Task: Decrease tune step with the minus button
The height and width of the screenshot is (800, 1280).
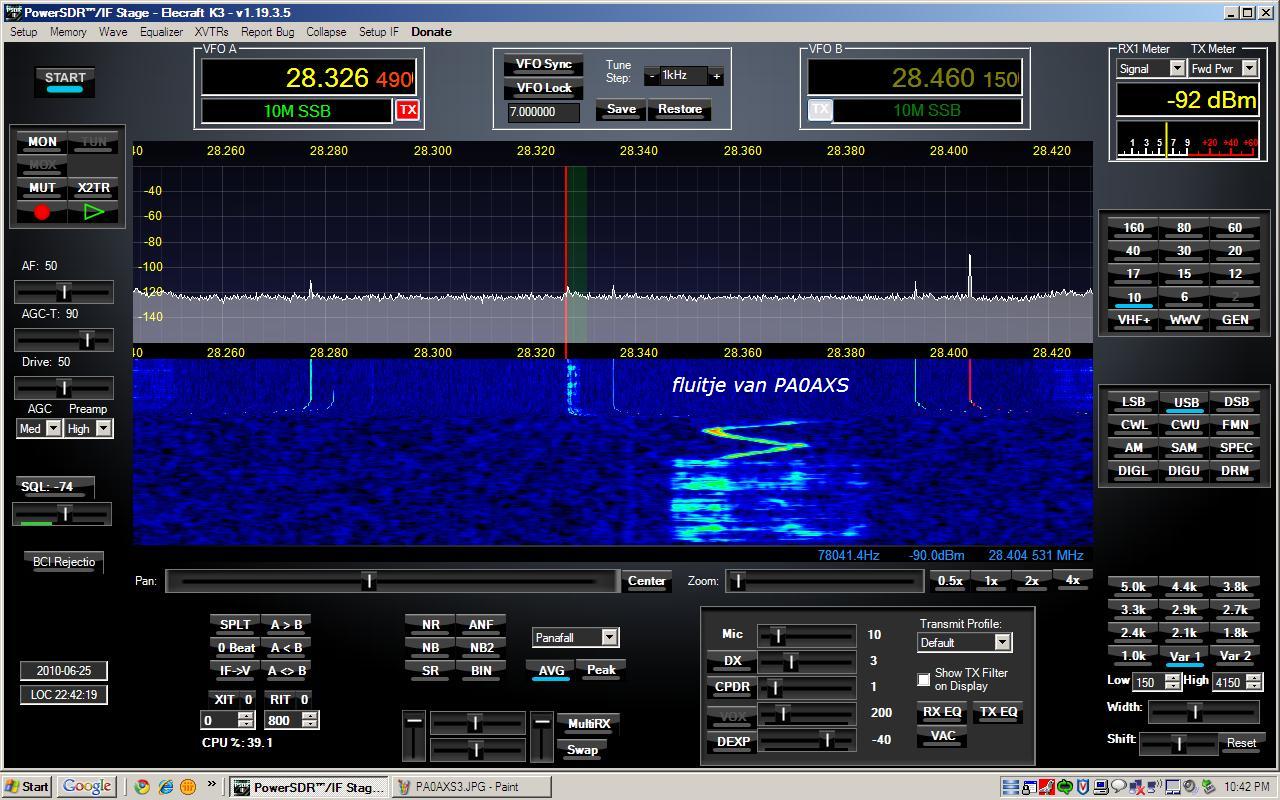Action: click(x=652, y=76)
